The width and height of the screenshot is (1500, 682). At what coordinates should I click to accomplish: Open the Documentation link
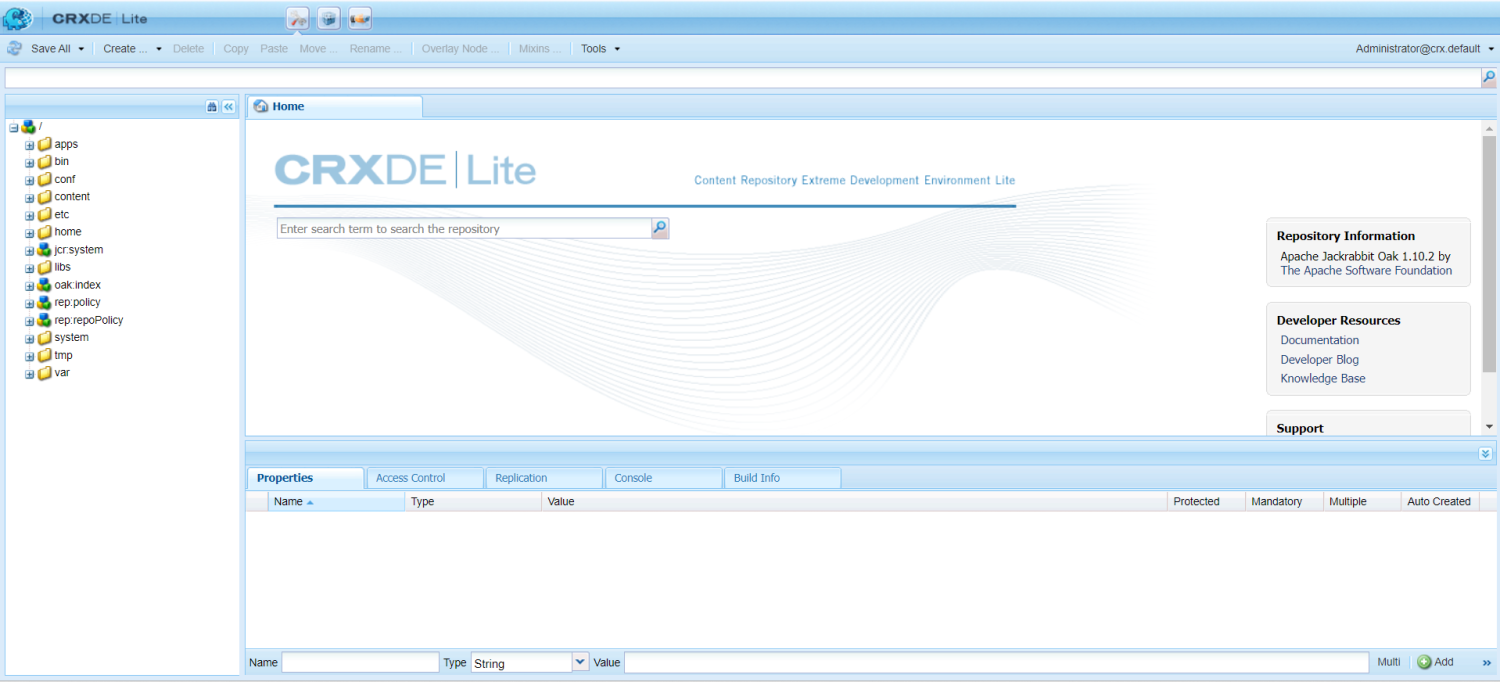click(x=1319, y=340)
